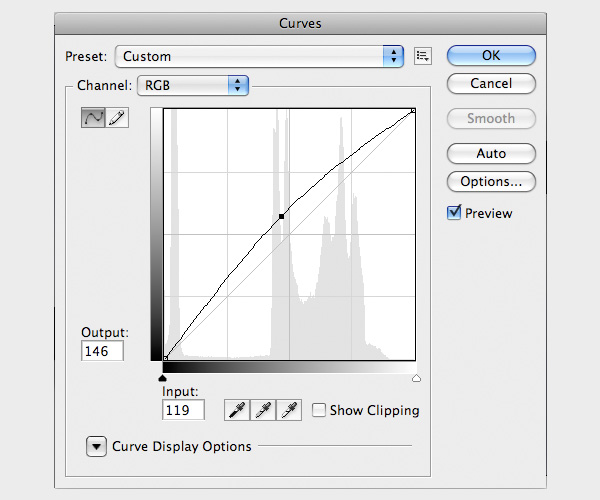The height and width of the screenshot is (500, 600).
Task: Pick the black point eyedropper
Action: (237, 409)
